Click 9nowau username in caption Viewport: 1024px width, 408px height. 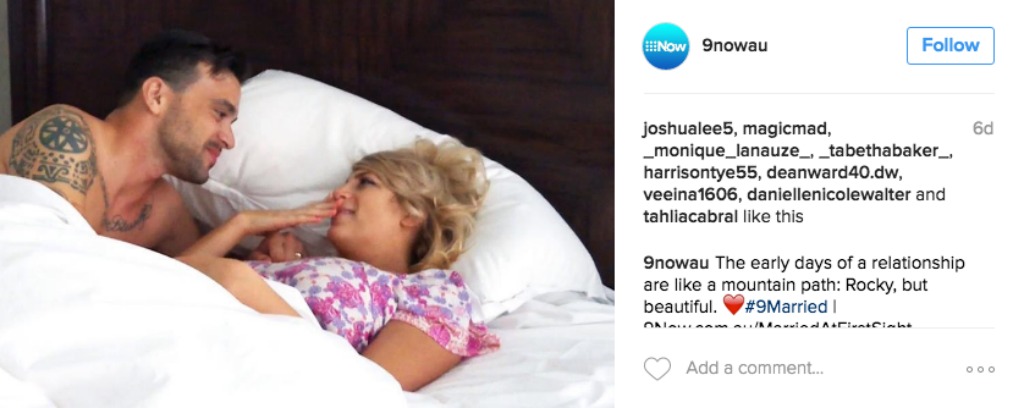tap(676, 263)
